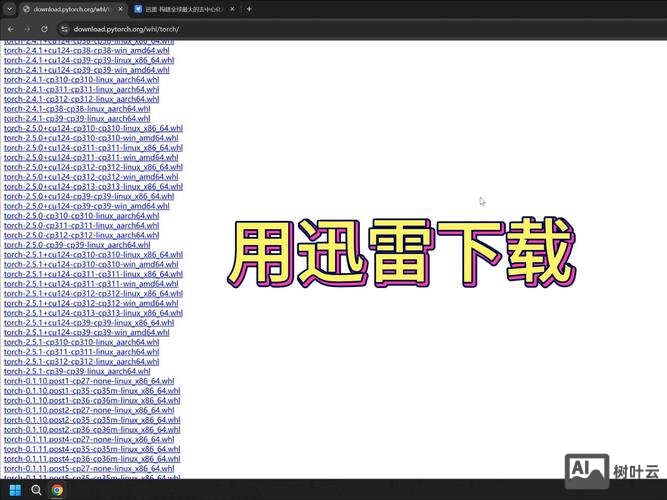
Task: Open torch-0.1.10.post2-cp27-none-linux_x86_64.whl
Action: (89, 410)
